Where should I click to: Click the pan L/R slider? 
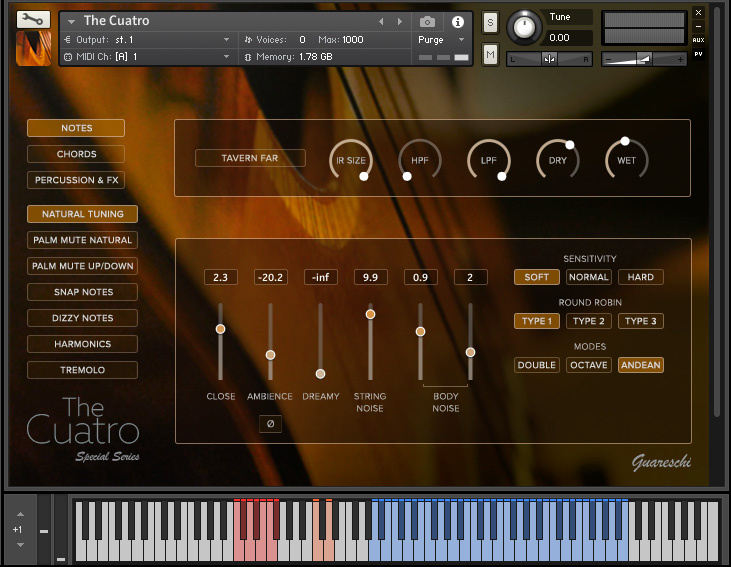point(549,59)
